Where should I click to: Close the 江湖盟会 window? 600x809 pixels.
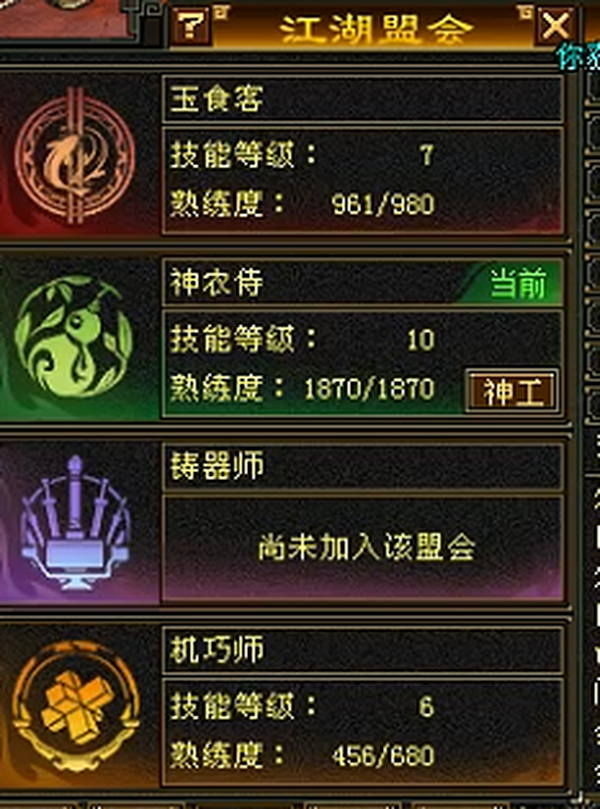click(x=556, y=26)
